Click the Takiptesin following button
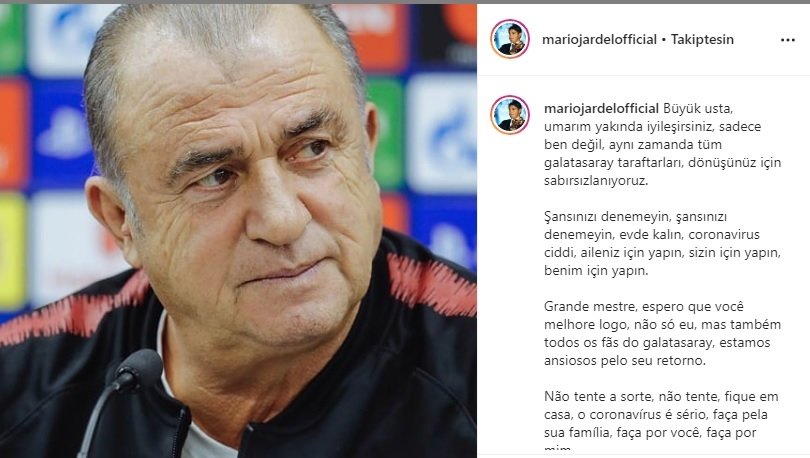The height and width of the screenshot is (458, 810). point(702,39)
